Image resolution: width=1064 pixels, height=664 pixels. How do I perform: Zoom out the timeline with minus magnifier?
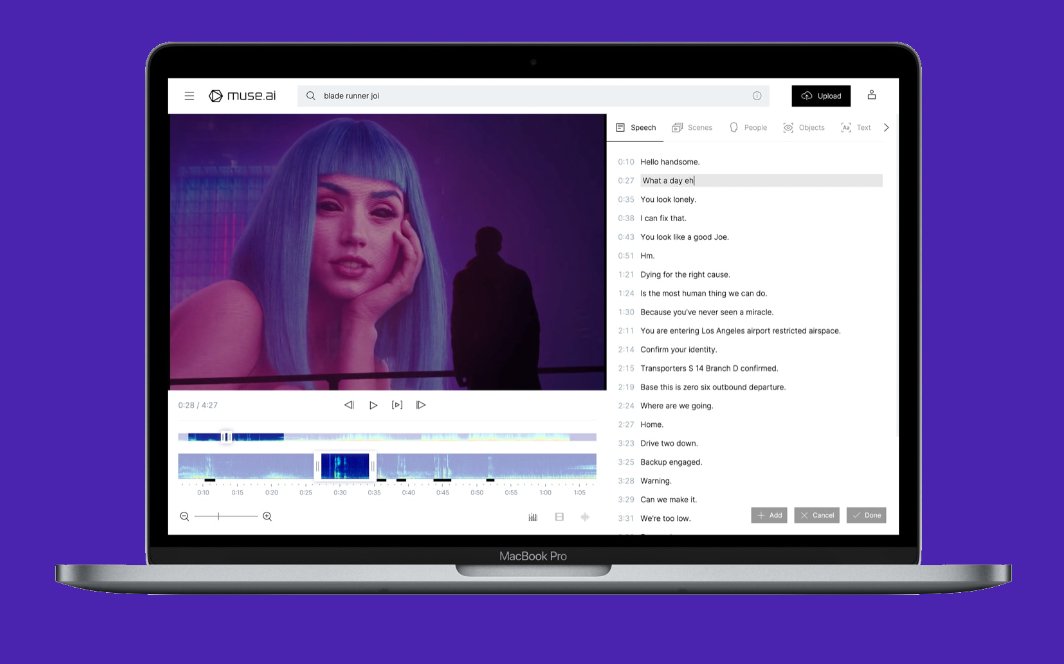(x=185, y=516)
